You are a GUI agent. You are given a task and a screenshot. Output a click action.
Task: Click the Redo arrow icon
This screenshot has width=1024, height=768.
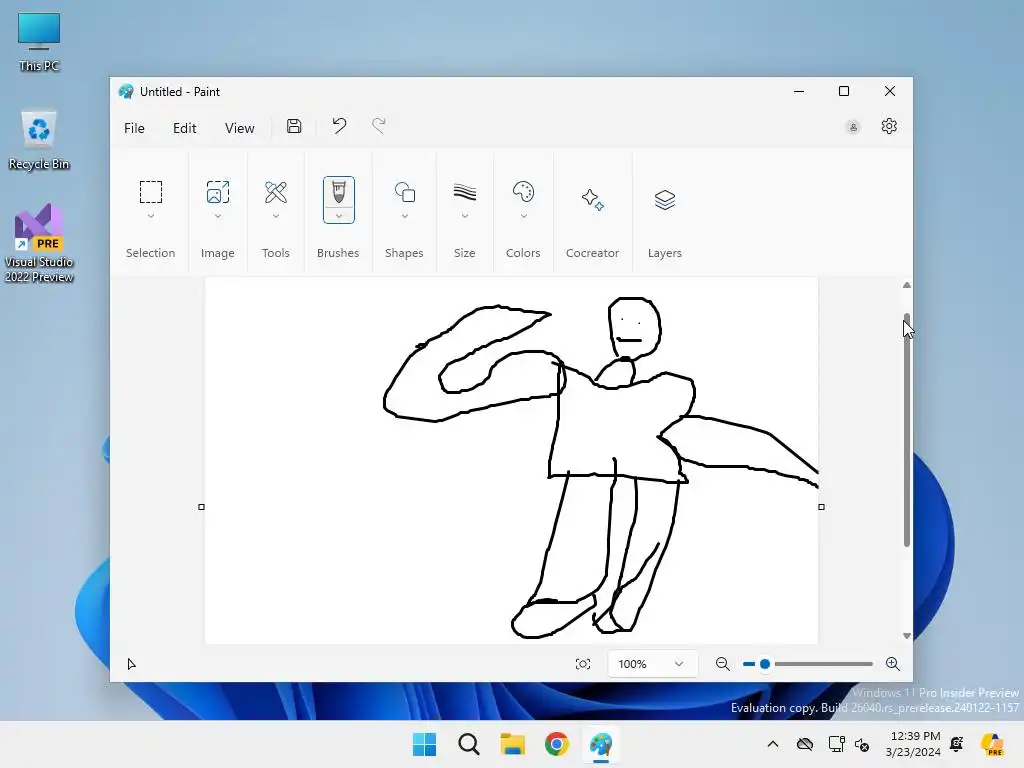(379, 125)
